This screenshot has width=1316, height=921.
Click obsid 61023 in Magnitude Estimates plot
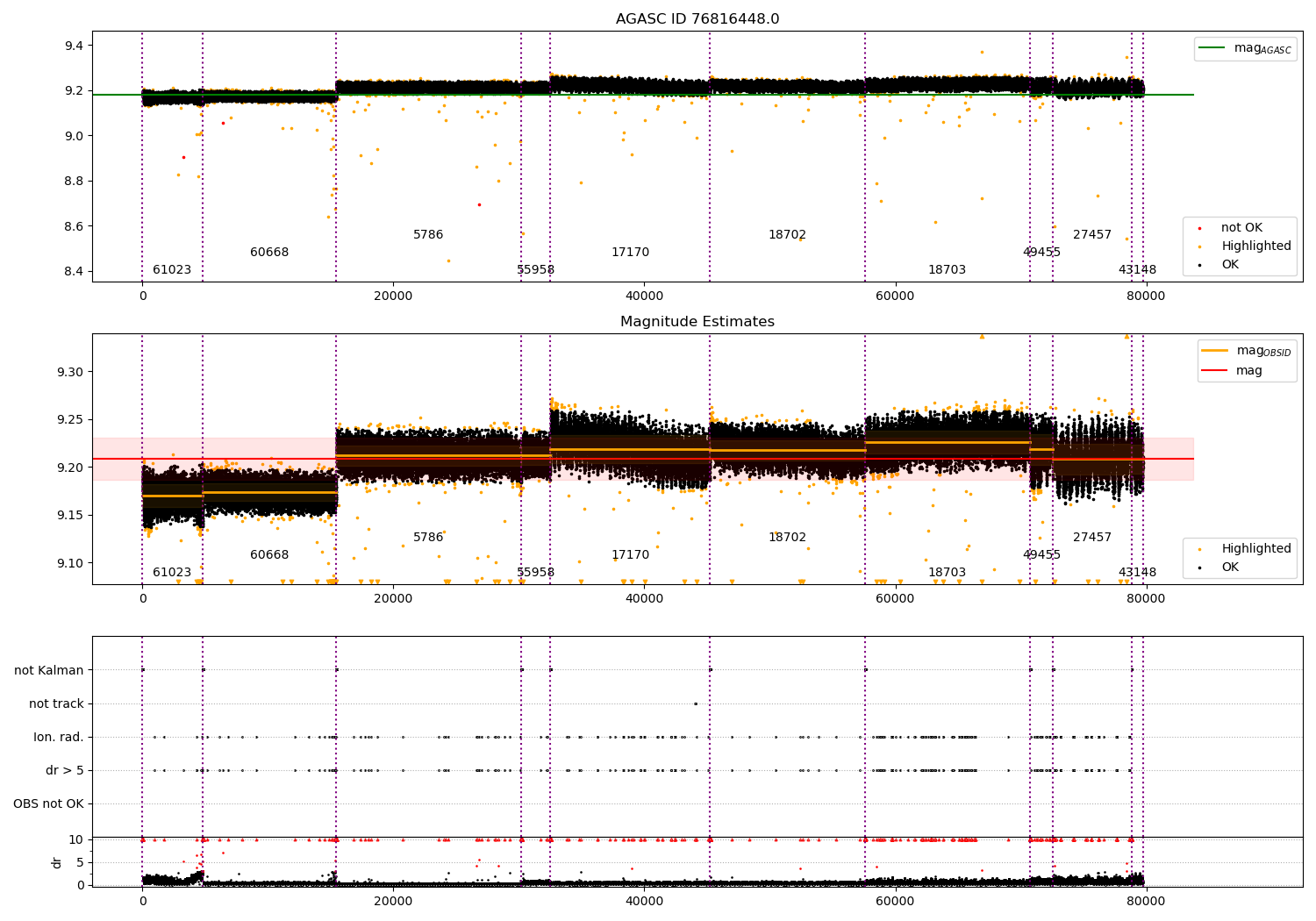[x=172, y=573]
